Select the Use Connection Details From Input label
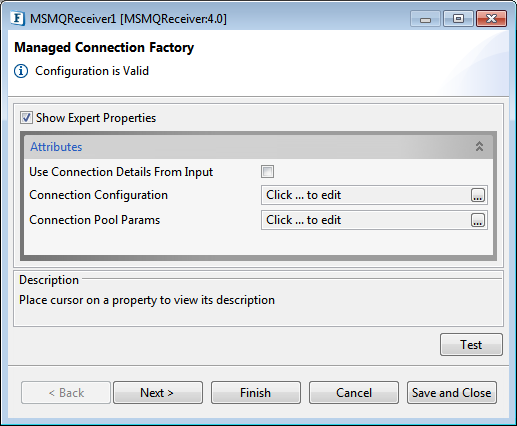 click(x=121, y=172)
